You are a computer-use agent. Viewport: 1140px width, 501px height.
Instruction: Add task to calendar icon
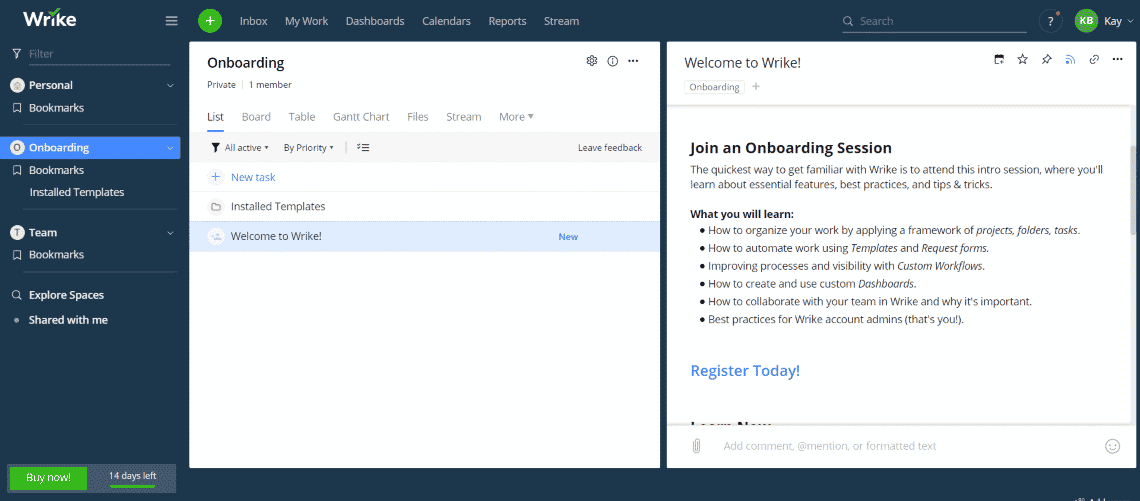point(1000,60)
